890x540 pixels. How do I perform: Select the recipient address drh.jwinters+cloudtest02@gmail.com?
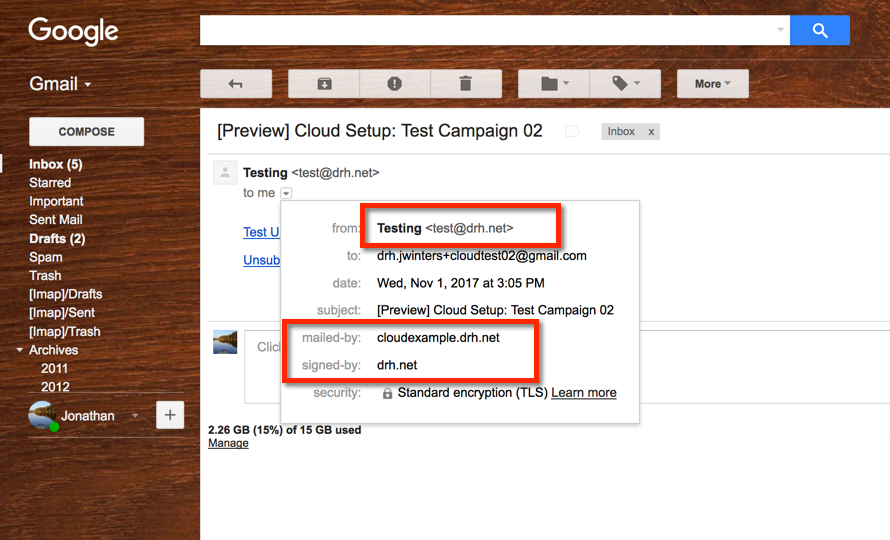pos(481,256)
